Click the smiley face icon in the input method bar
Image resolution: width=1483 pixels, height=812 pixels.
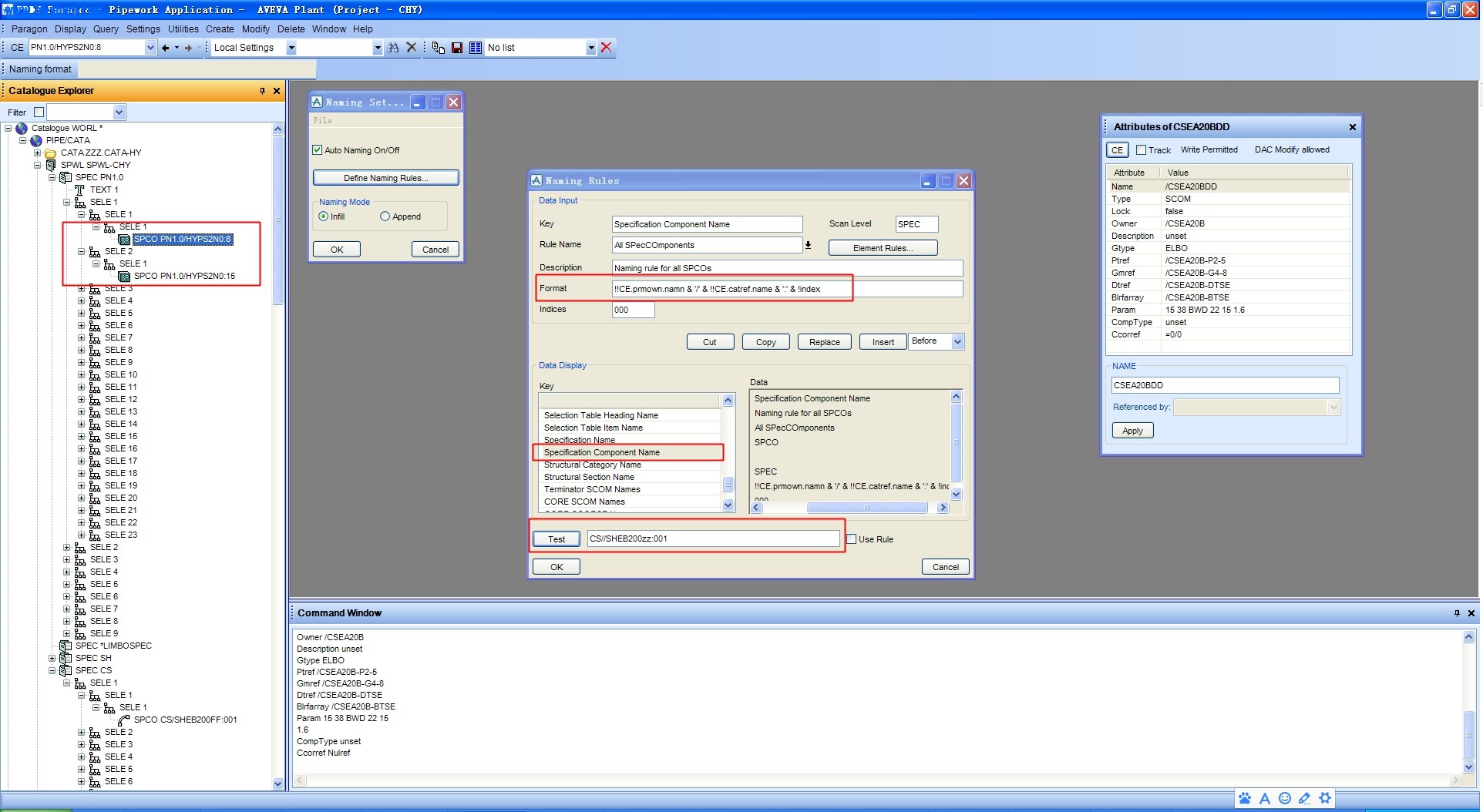click(1285, 798)
